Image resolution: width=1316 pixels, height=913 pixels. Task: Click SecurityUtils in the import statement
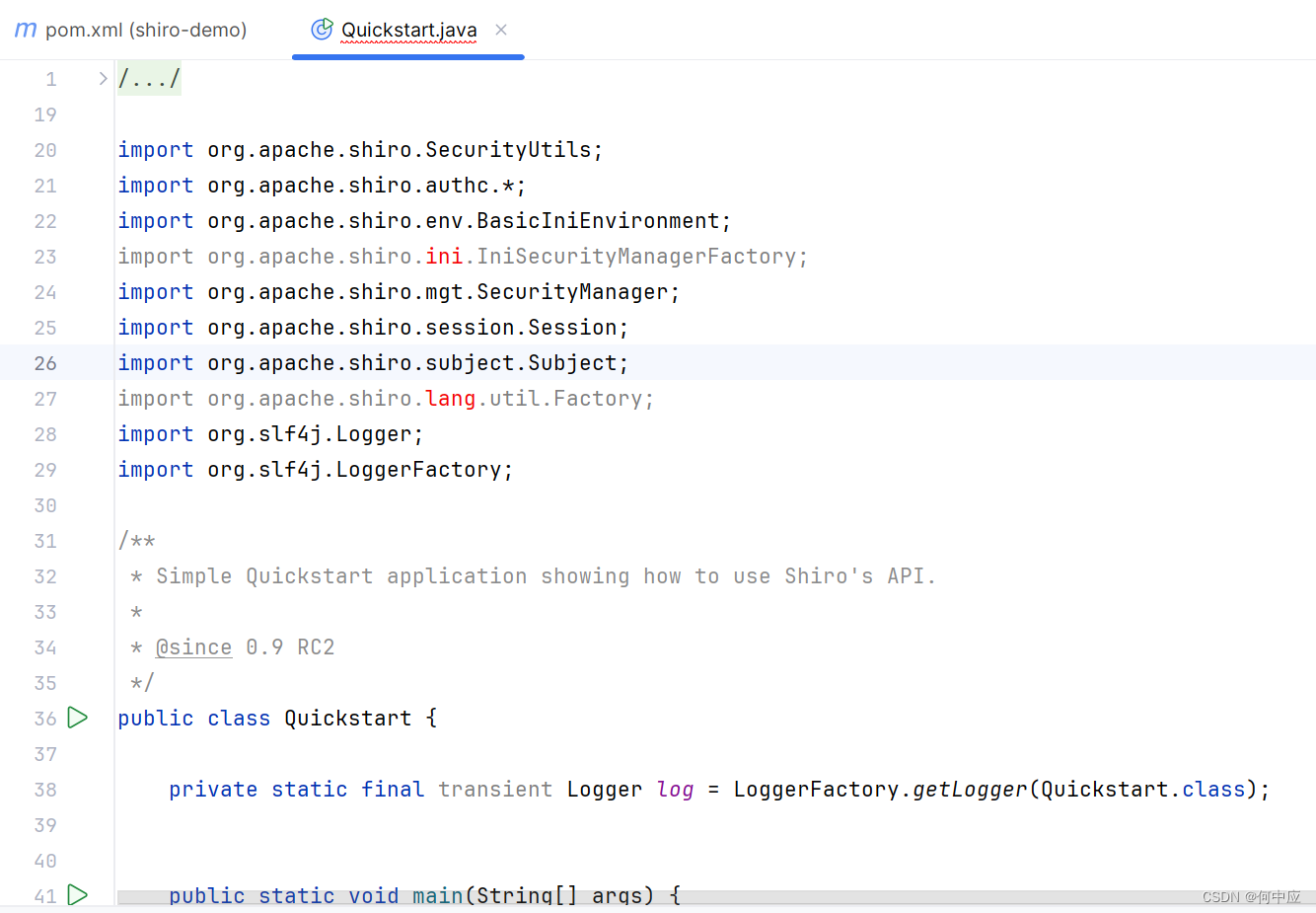tap(508, 150)
